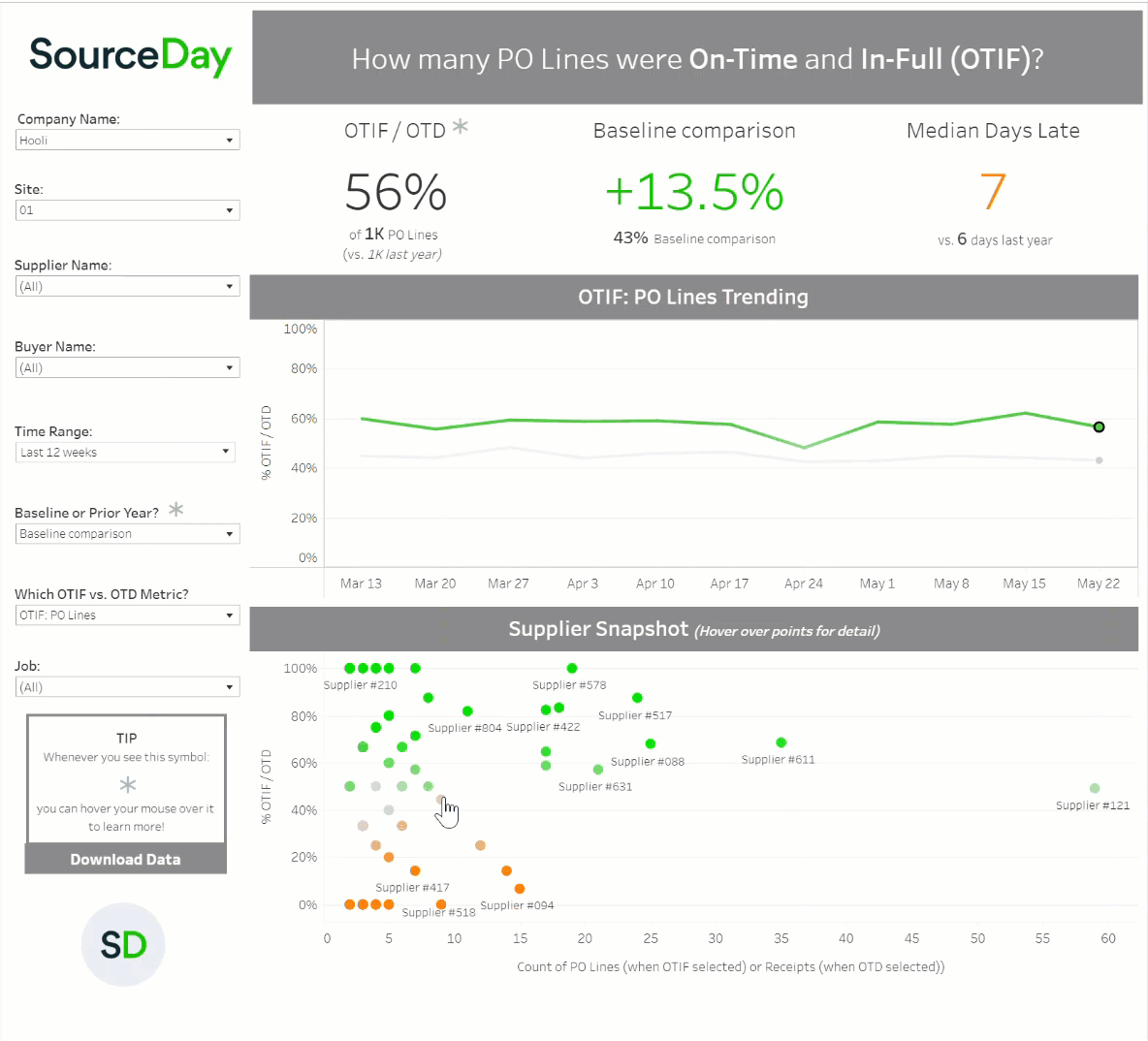Click the scatter chart x-axis title
The height and width of the screenshot is (1041, 1148).
(731, 966)
